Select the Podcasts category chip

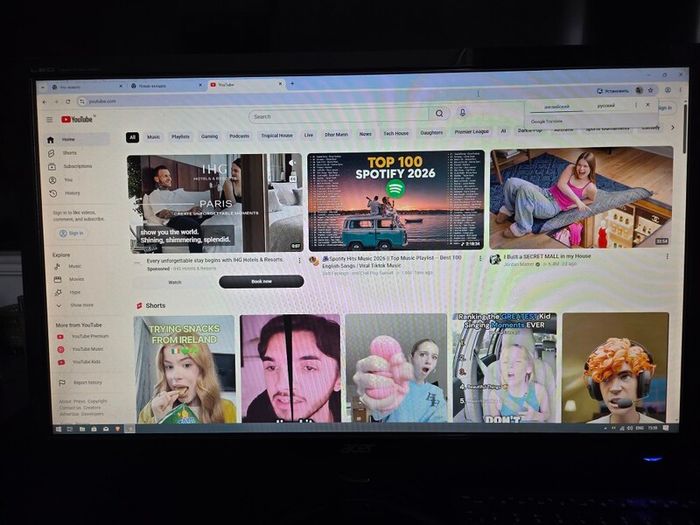pos(239,135)
